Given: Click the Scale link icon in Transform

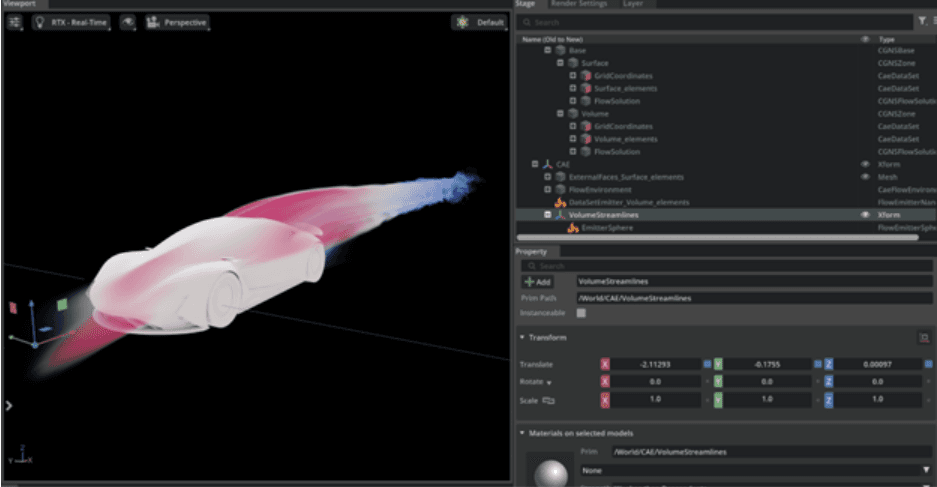Looking at the screenshot, I should [x=548, y=400].
